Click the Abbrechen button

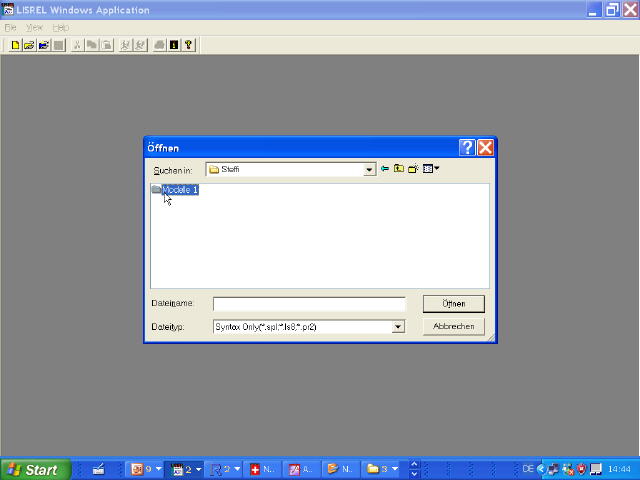tap(453, 327)
